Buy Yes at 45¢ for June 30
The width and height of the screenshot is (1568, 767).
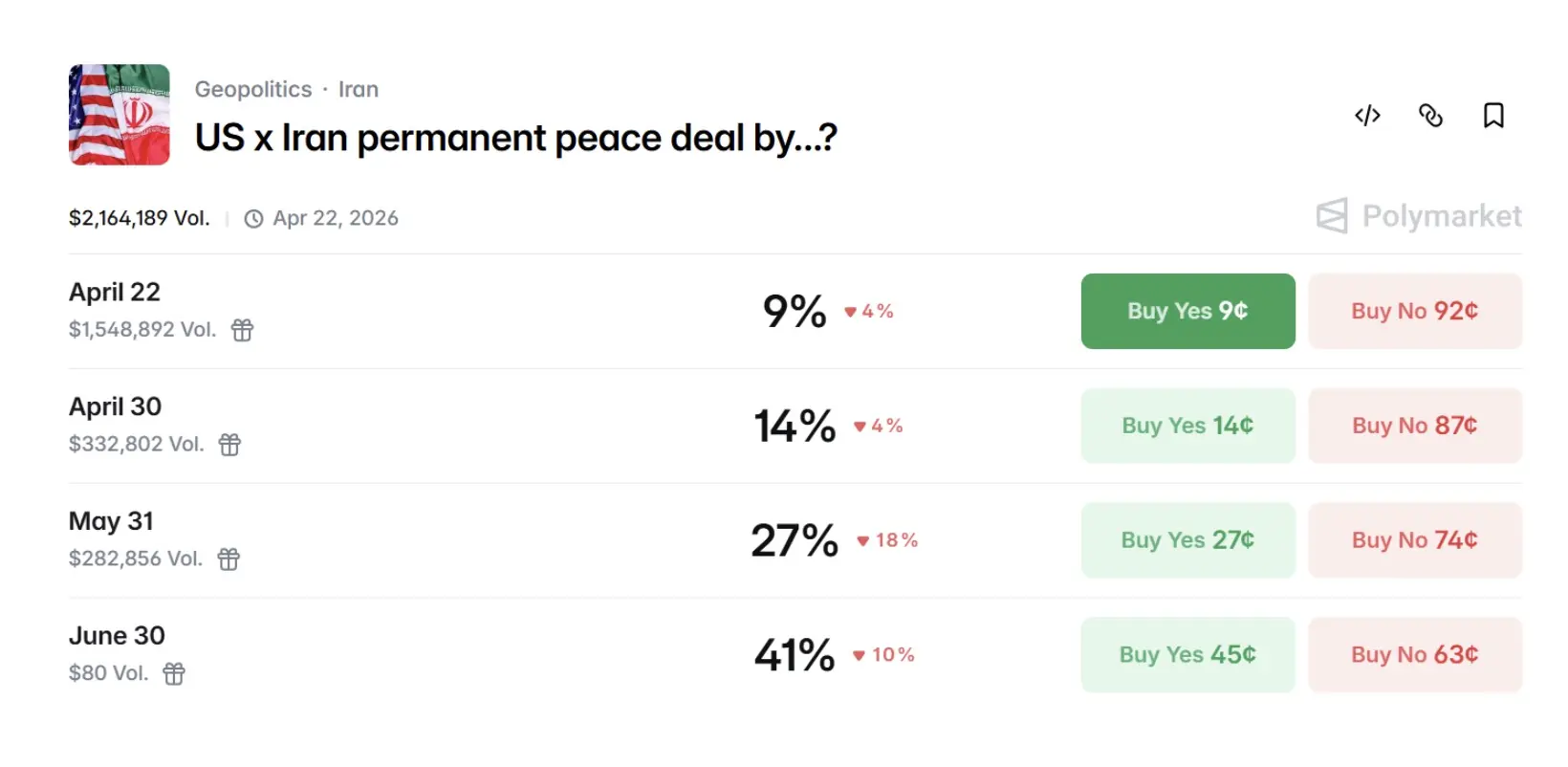[x=1187, y=655]
